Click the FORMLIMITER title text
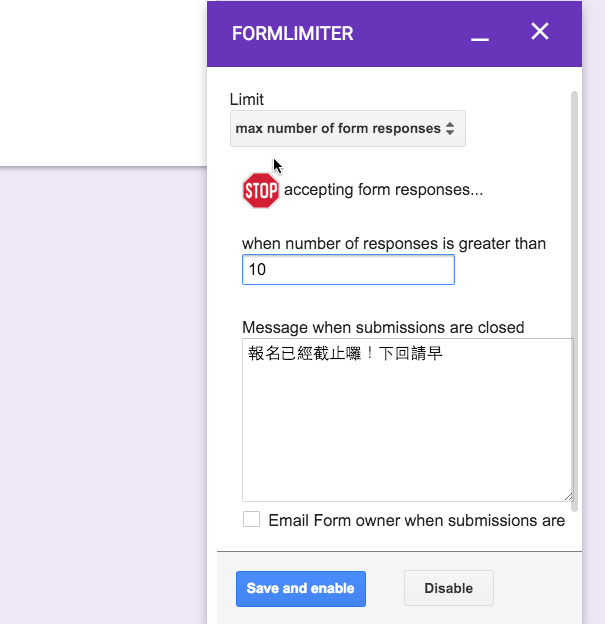 pyautogui.click(x=293, y=33)
